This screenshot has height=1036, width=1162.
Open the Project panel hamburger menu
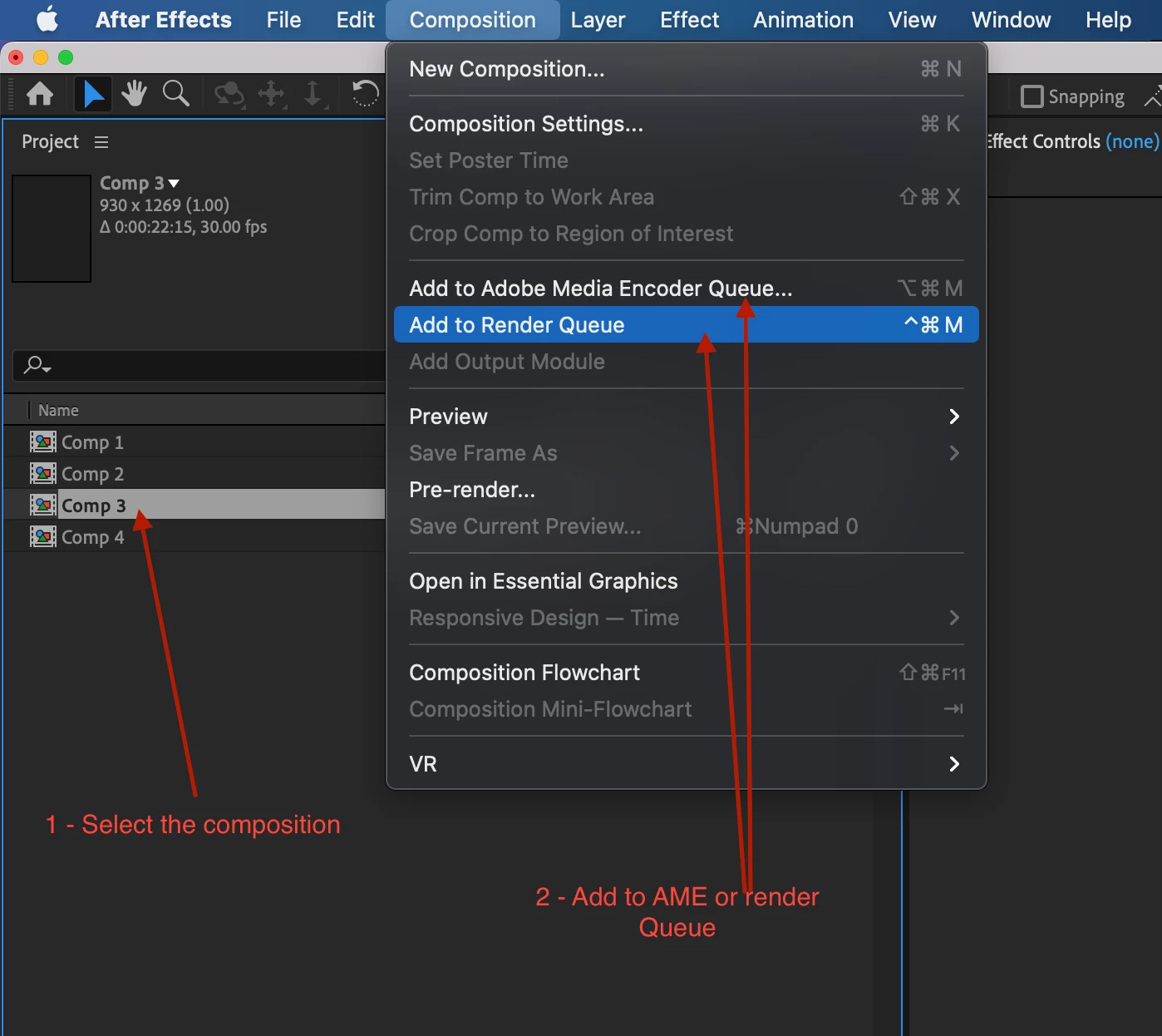[101, 142]
